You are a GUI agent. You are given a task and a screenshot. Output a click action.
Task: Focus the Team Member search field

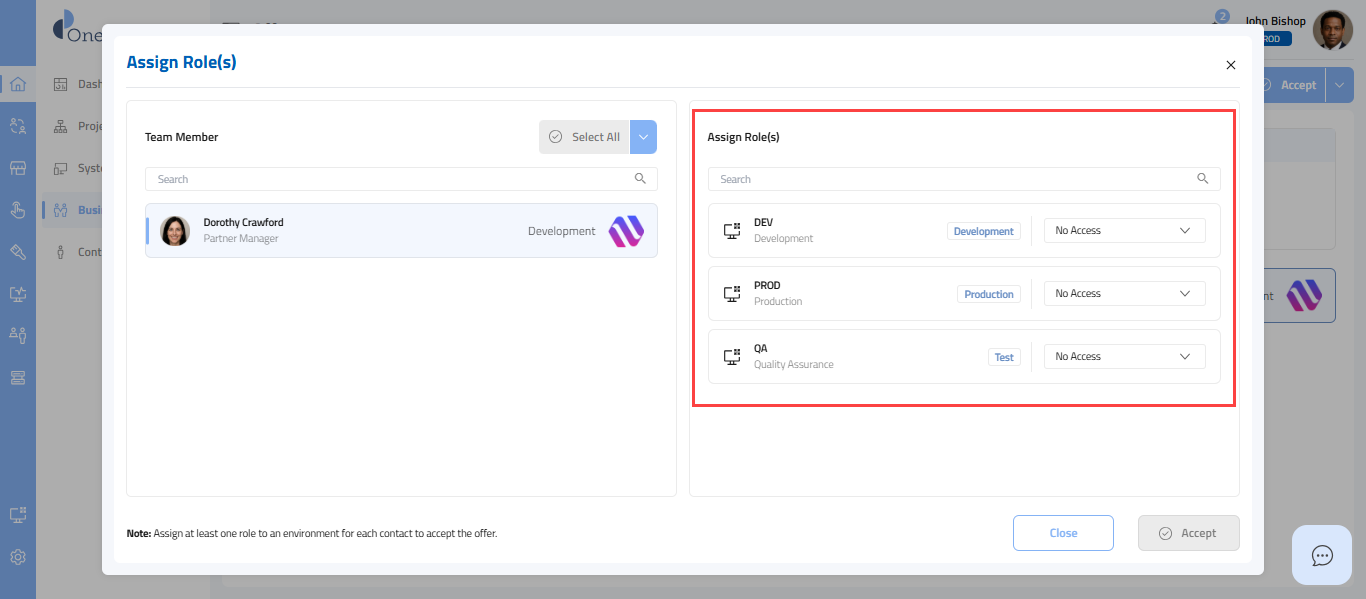pyautogui.click(x=390, y=179)
